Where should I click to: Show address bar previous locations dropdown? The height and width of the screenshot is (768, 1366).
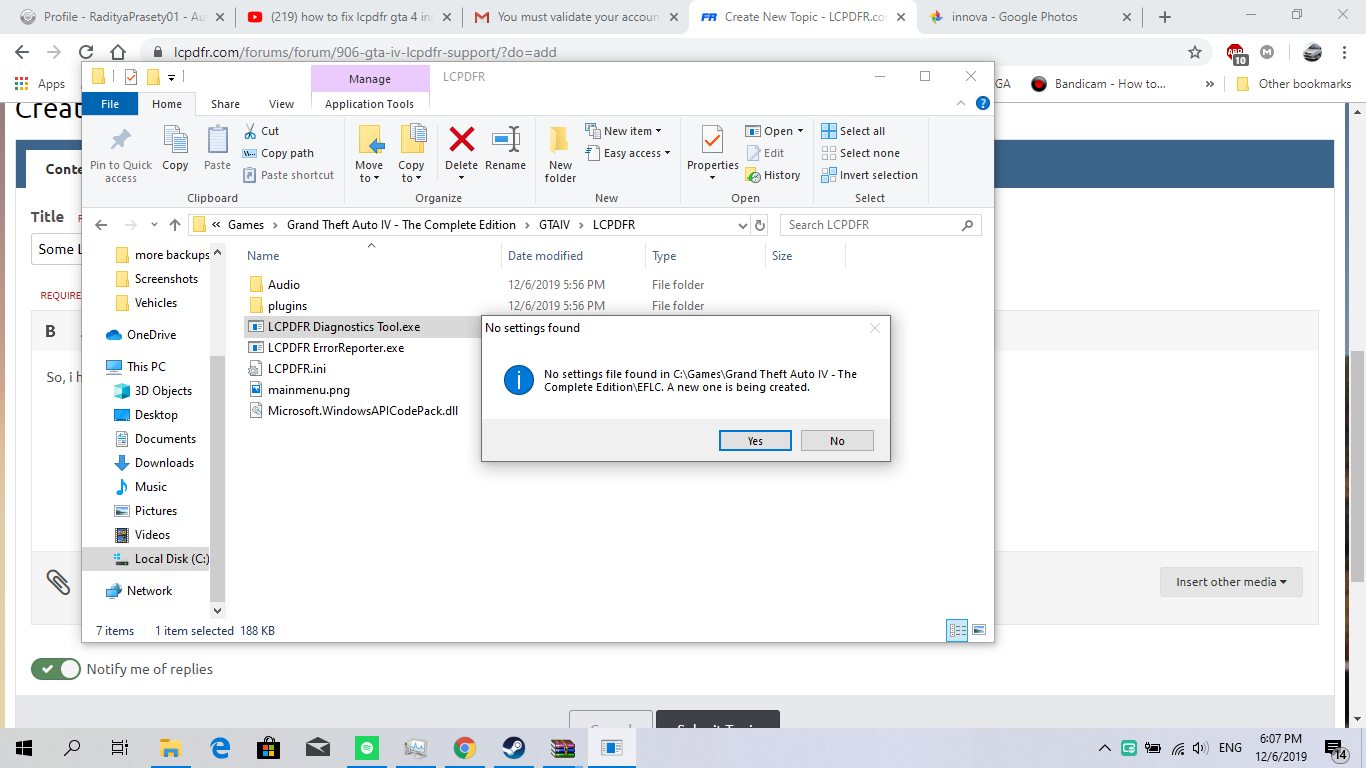click(x=742, y=225)
